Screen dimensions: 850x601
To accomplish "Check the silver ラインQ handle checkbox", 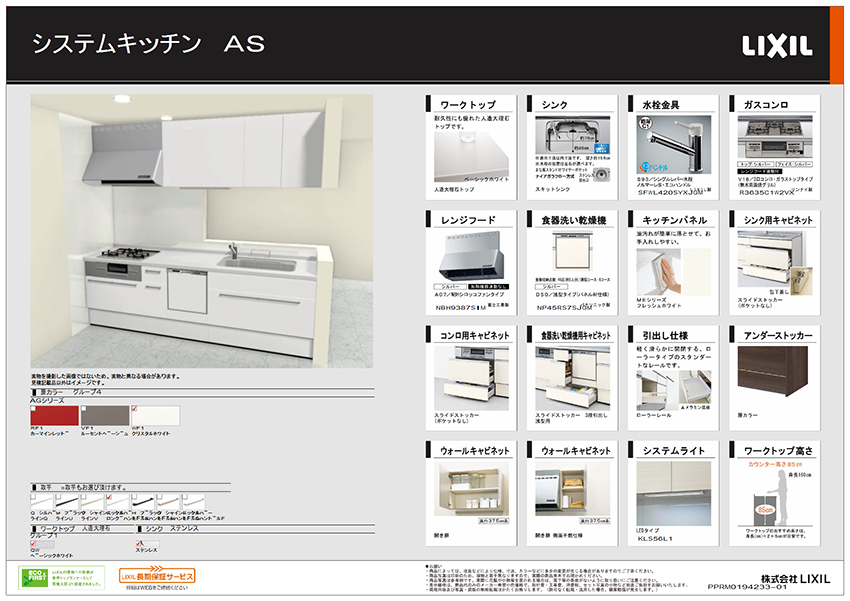I will (x=34, y=496).
